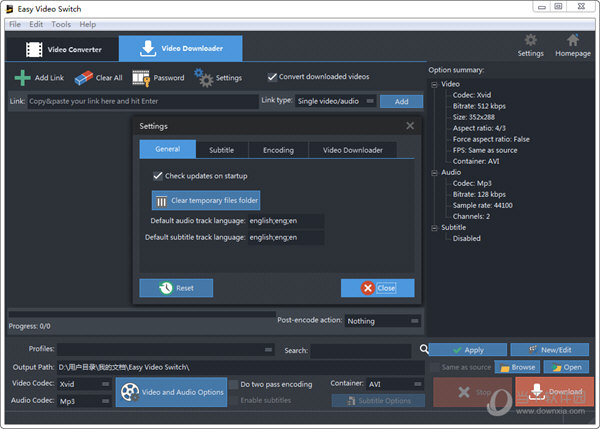
Task: Enable Do two pass encoding
Action: click(233, 384)
